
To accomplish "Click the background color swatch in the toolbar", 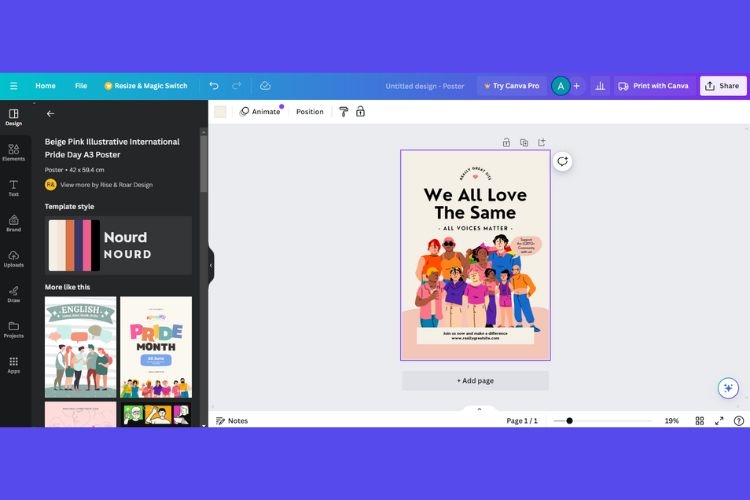I will [x=220, y=111].
